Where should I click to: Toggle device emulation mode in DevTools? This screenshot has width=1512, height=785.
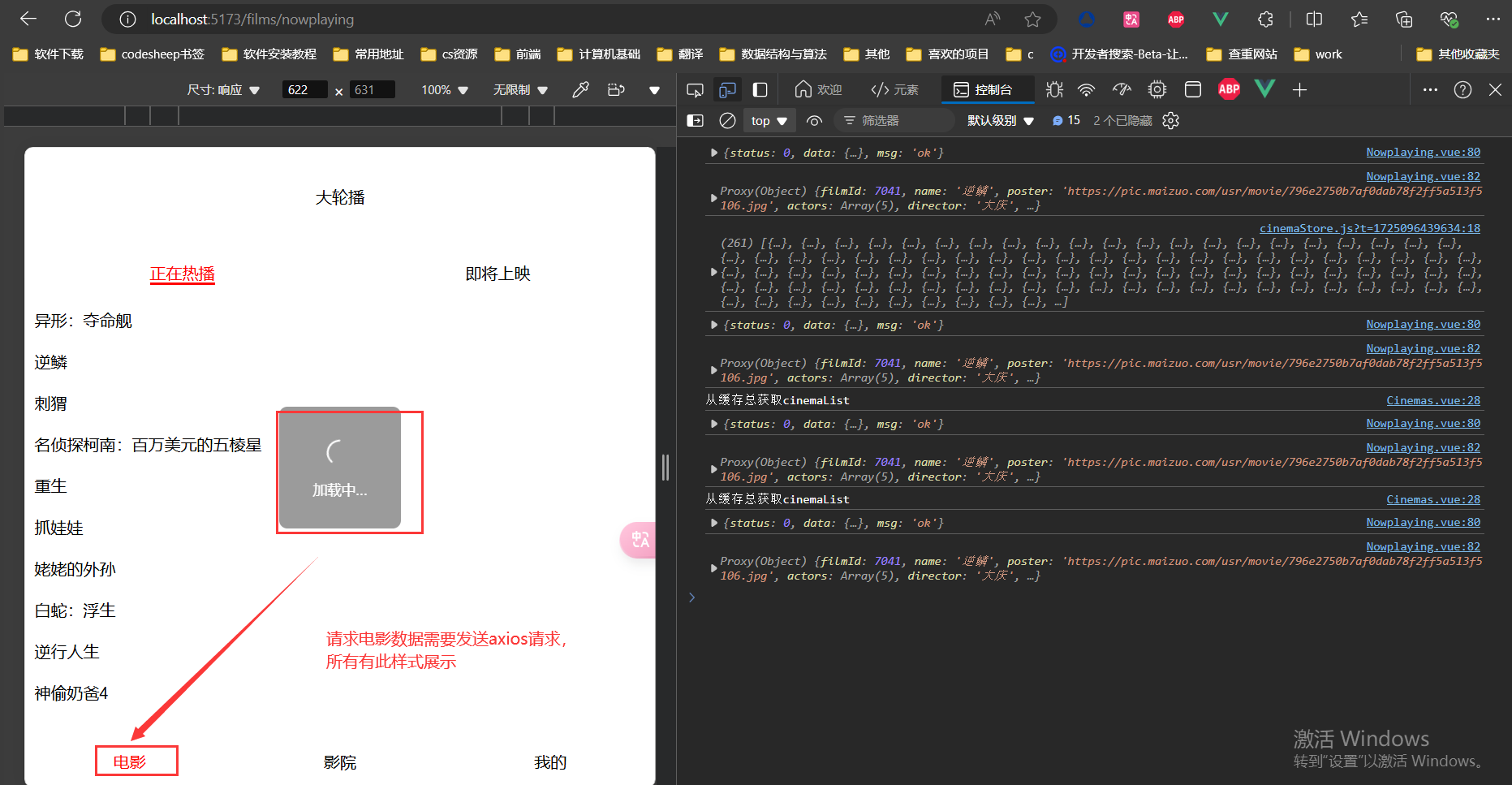(728, 89)
